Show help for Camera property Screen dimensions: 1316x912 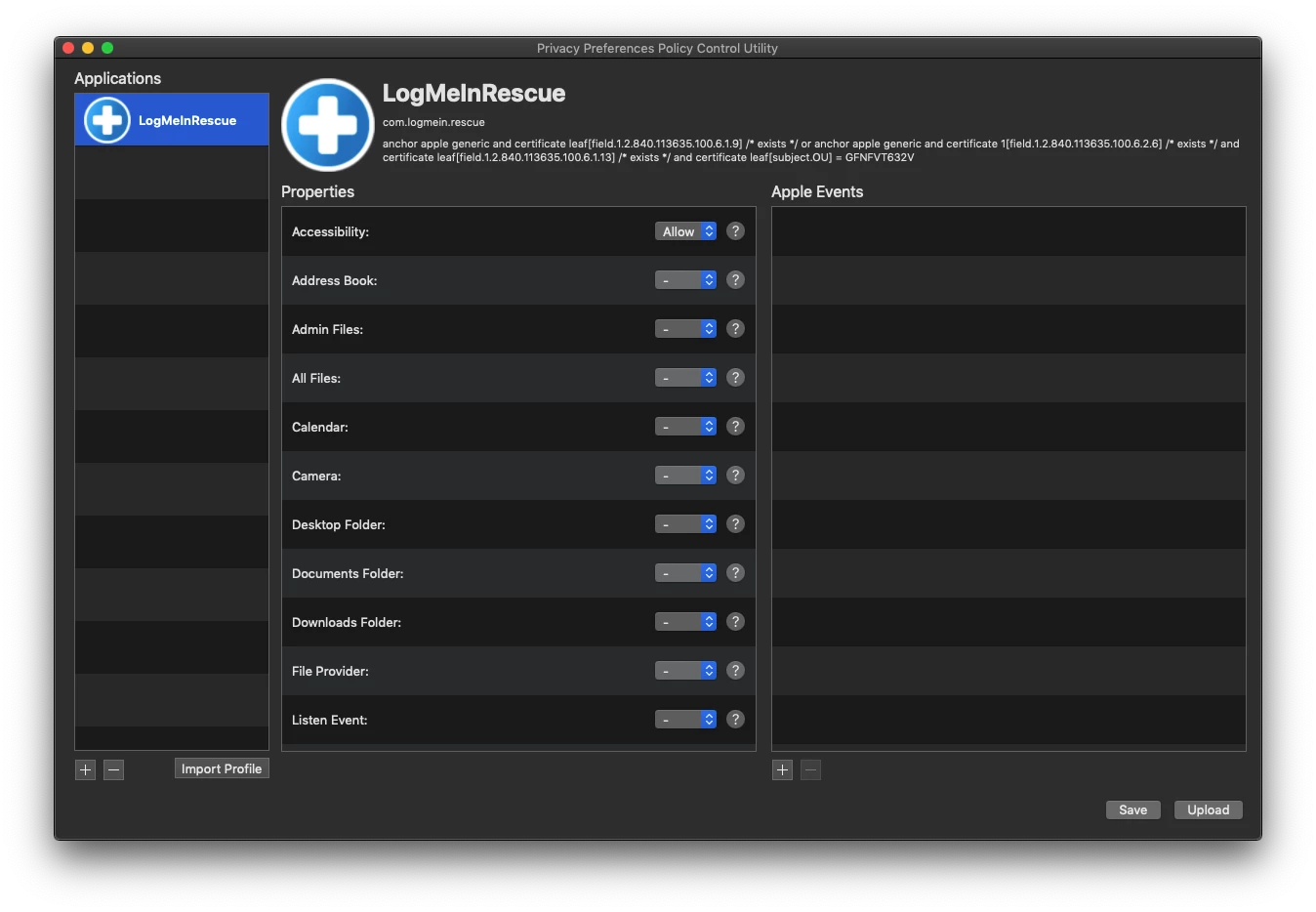point(736,476)
